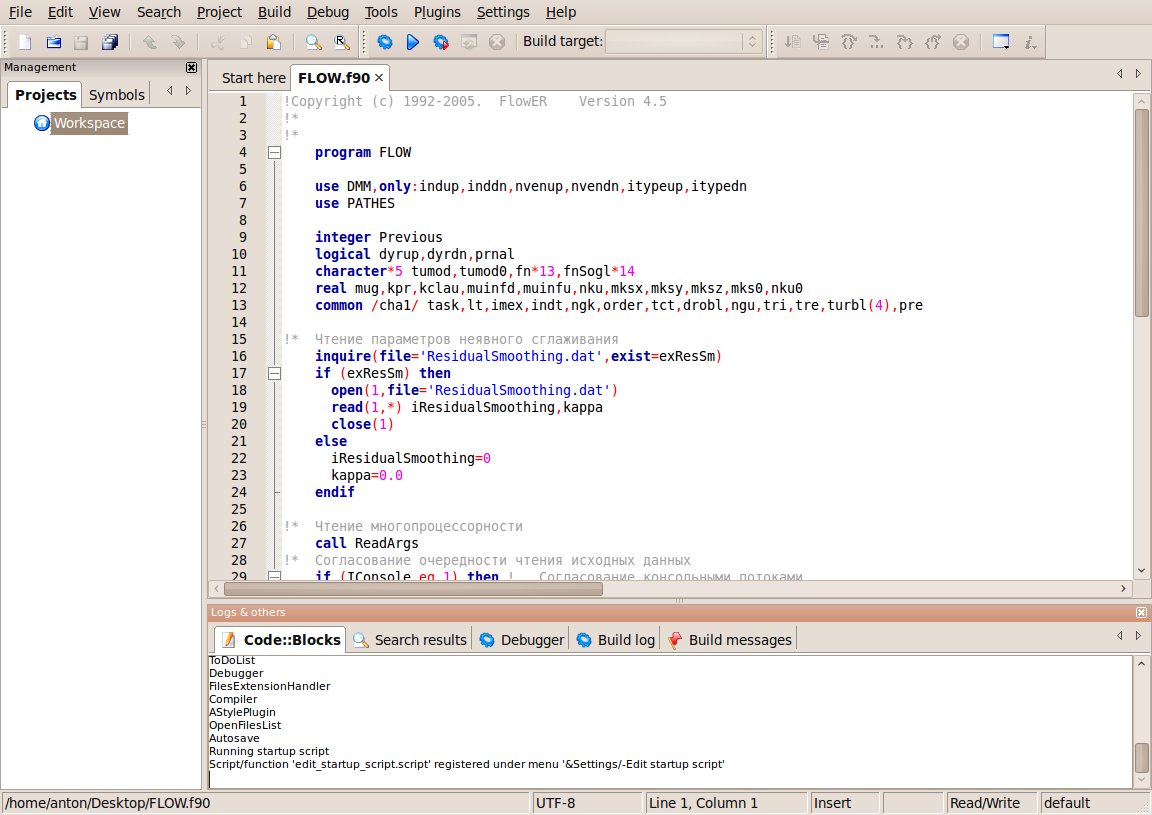Collapse the if exResSm code fold
This screenshot has width=1152, height=815.
click(x=274, y=373)
